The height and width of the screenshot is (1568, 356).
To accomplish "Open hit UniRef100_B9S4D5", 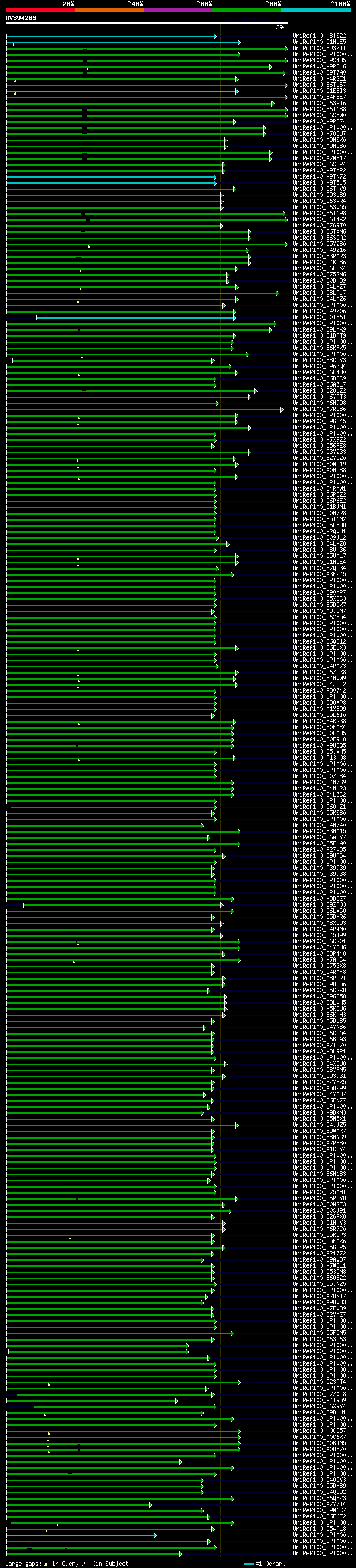I will [x=319, y=60].
